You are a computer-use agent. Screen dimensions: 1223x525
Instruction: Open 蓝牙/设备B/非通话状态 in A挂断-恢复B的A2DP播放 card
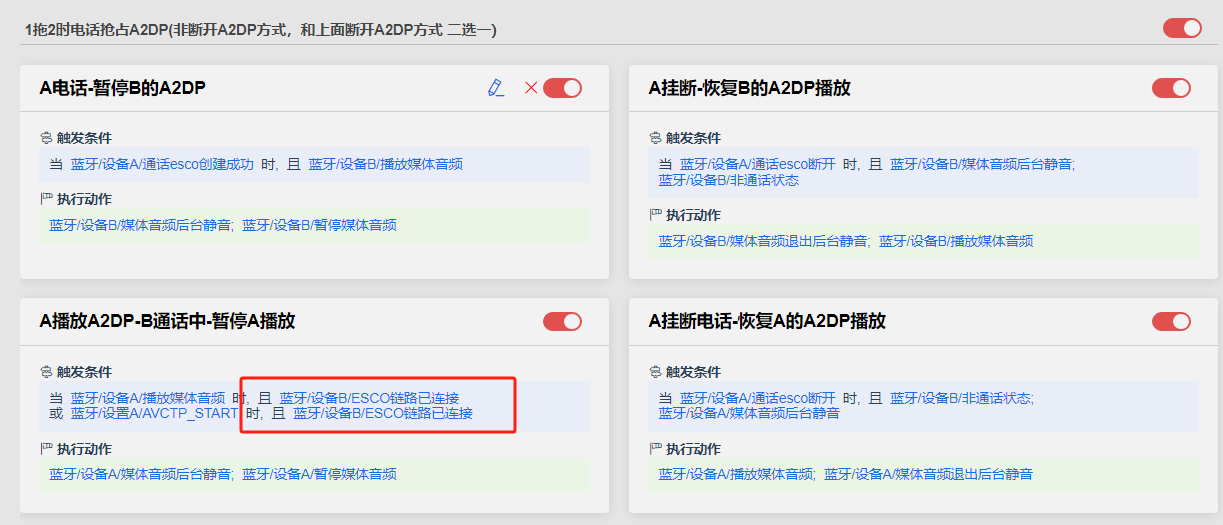[729, 180]
